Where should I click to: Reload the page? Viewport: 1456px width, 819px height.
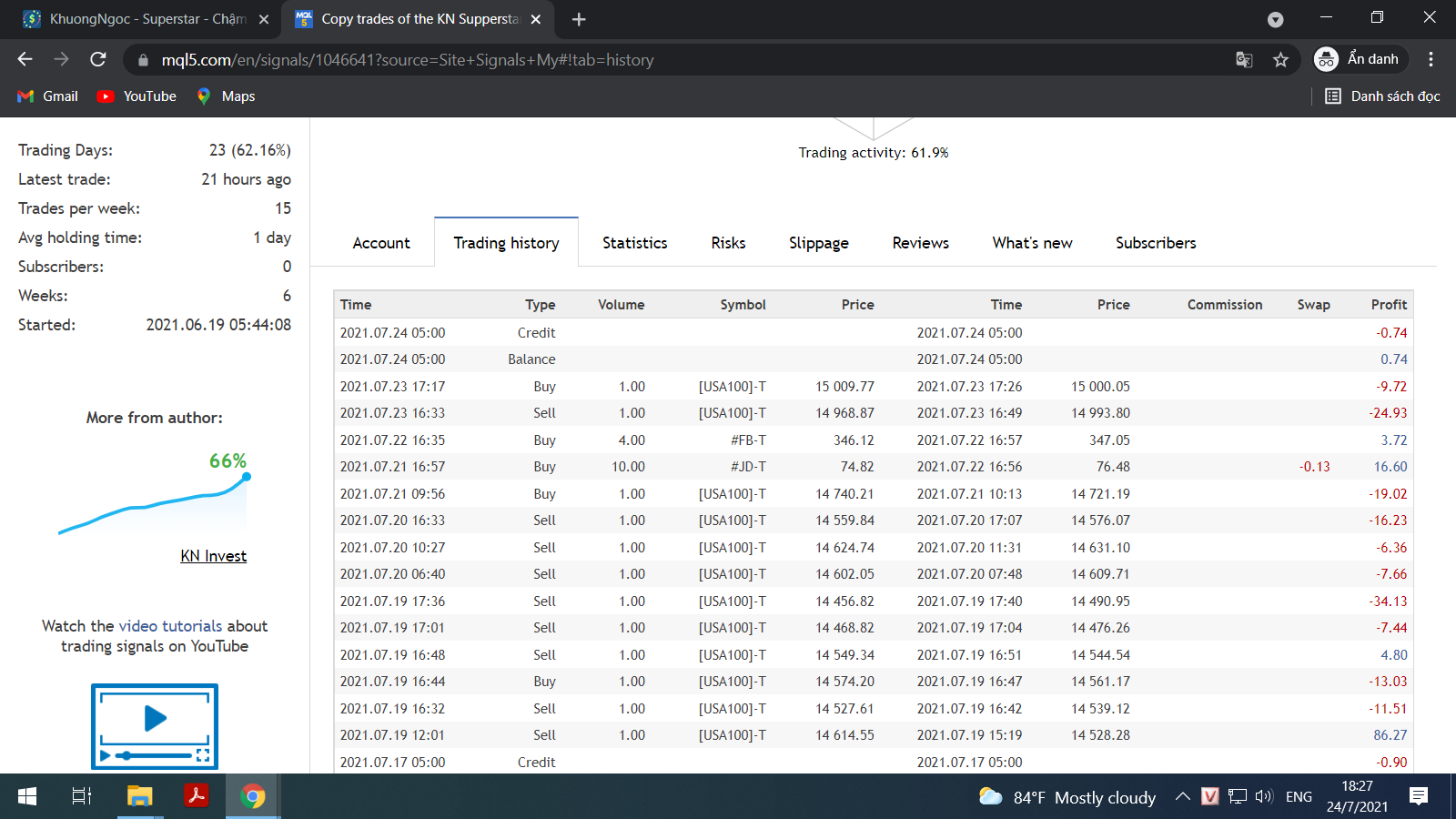coord(98,60)
